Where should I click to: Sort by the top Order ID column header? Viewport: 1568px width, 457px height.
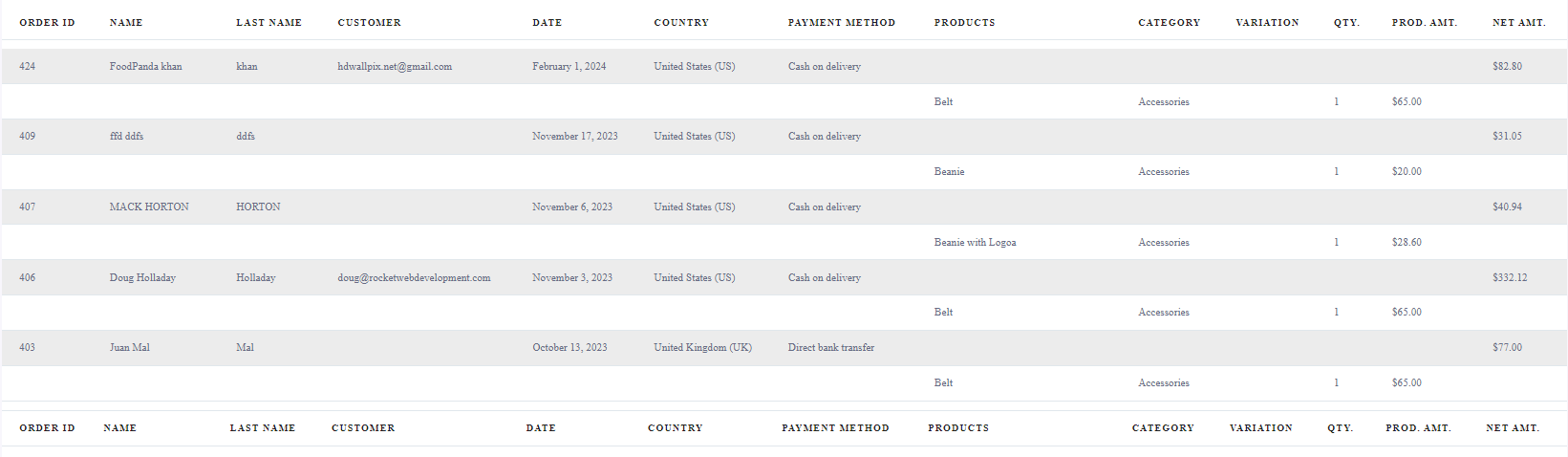click(47, 22)
